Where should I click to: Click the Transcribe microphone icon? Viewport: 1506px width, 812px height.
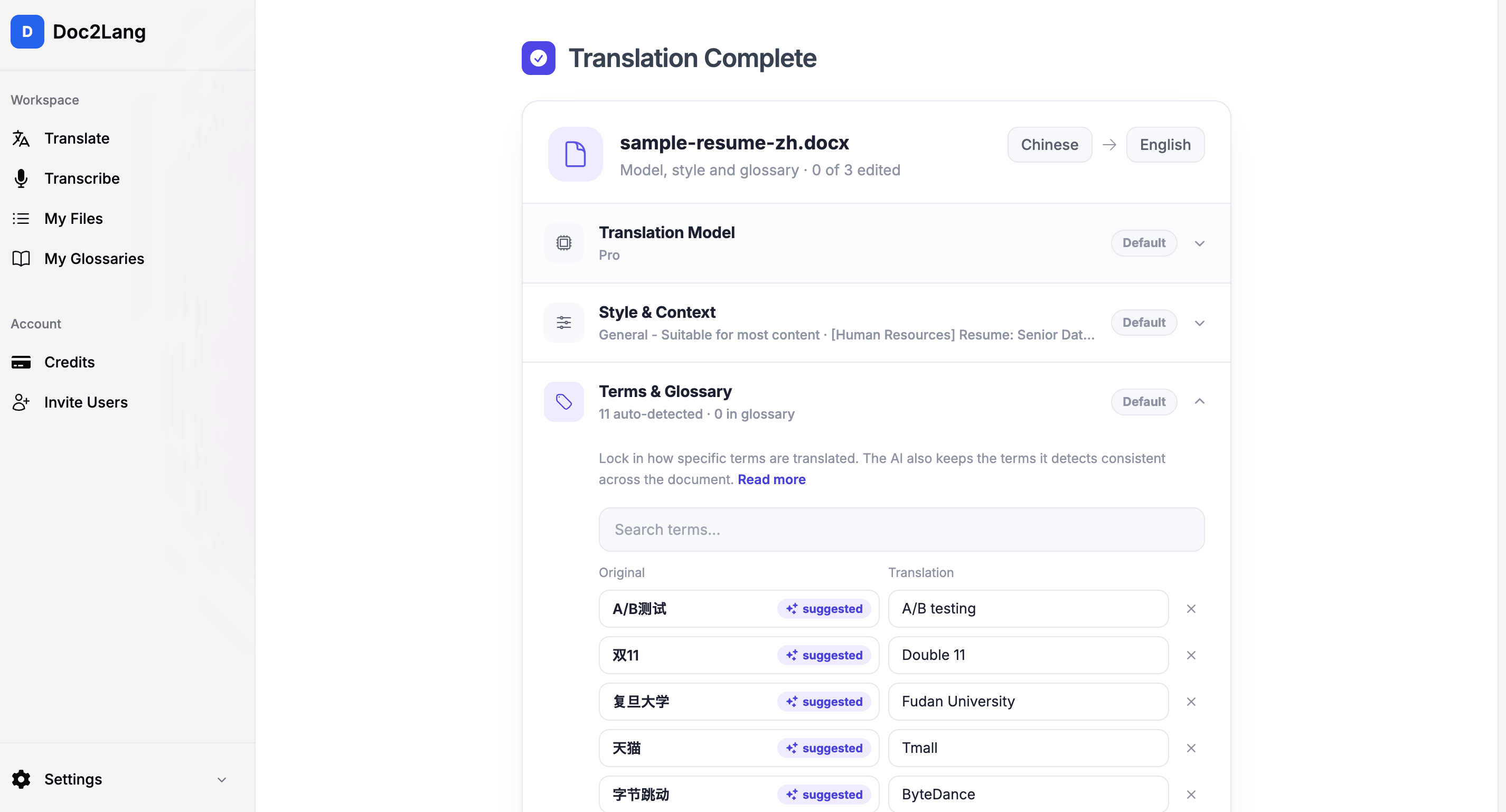pos(21,178)
